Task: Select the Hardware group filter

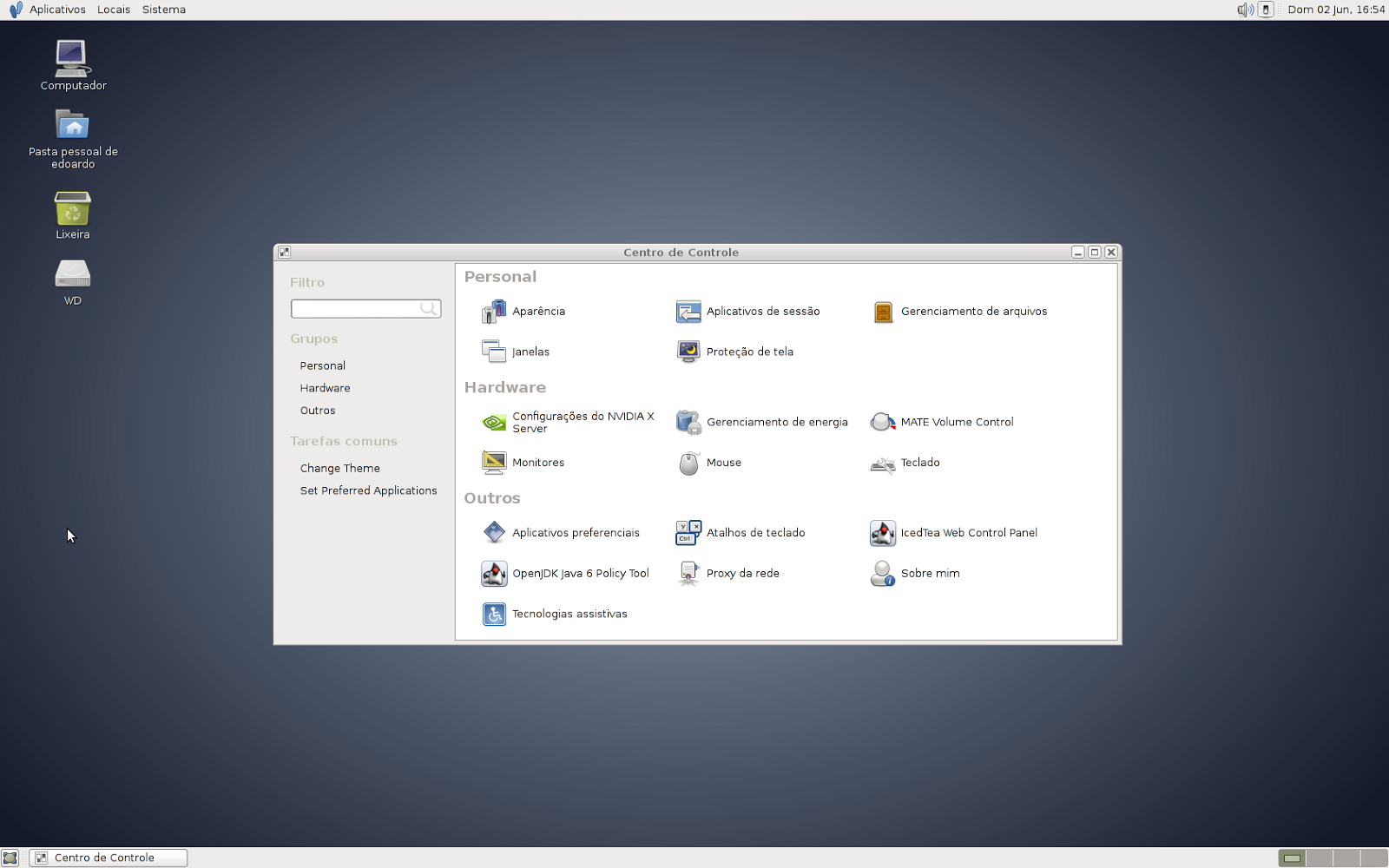Action: 325,387
